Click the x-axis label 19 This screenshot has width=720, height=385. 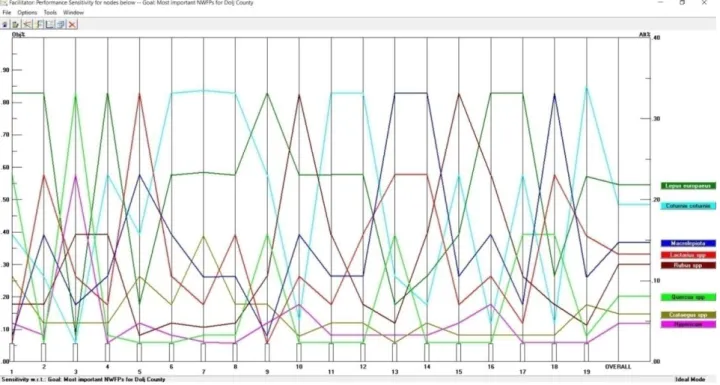586,371
